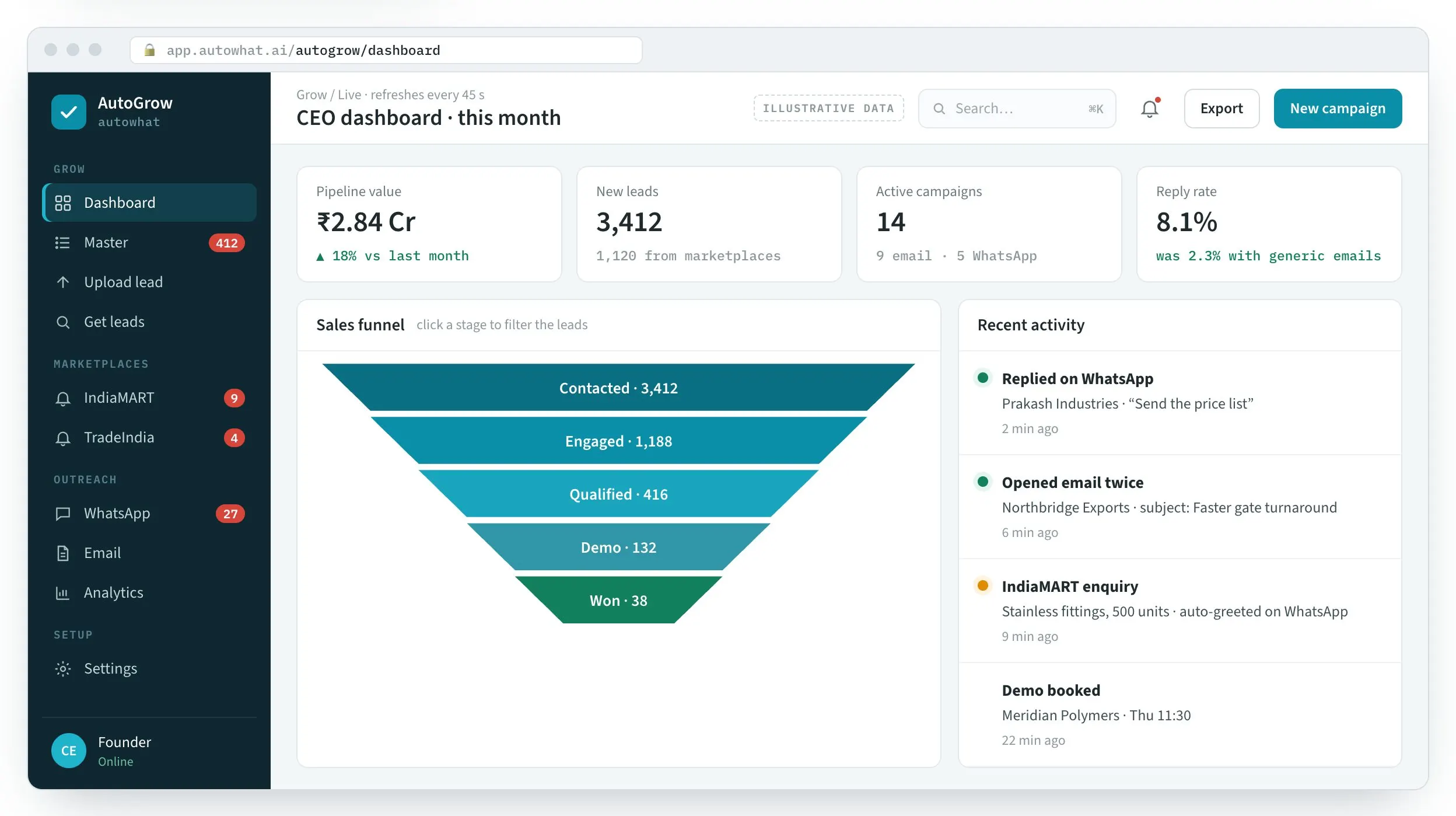Viewport: 1456px width, 816px height.
Task: Open Settings under Setup
Action: (x=149, y=669)
